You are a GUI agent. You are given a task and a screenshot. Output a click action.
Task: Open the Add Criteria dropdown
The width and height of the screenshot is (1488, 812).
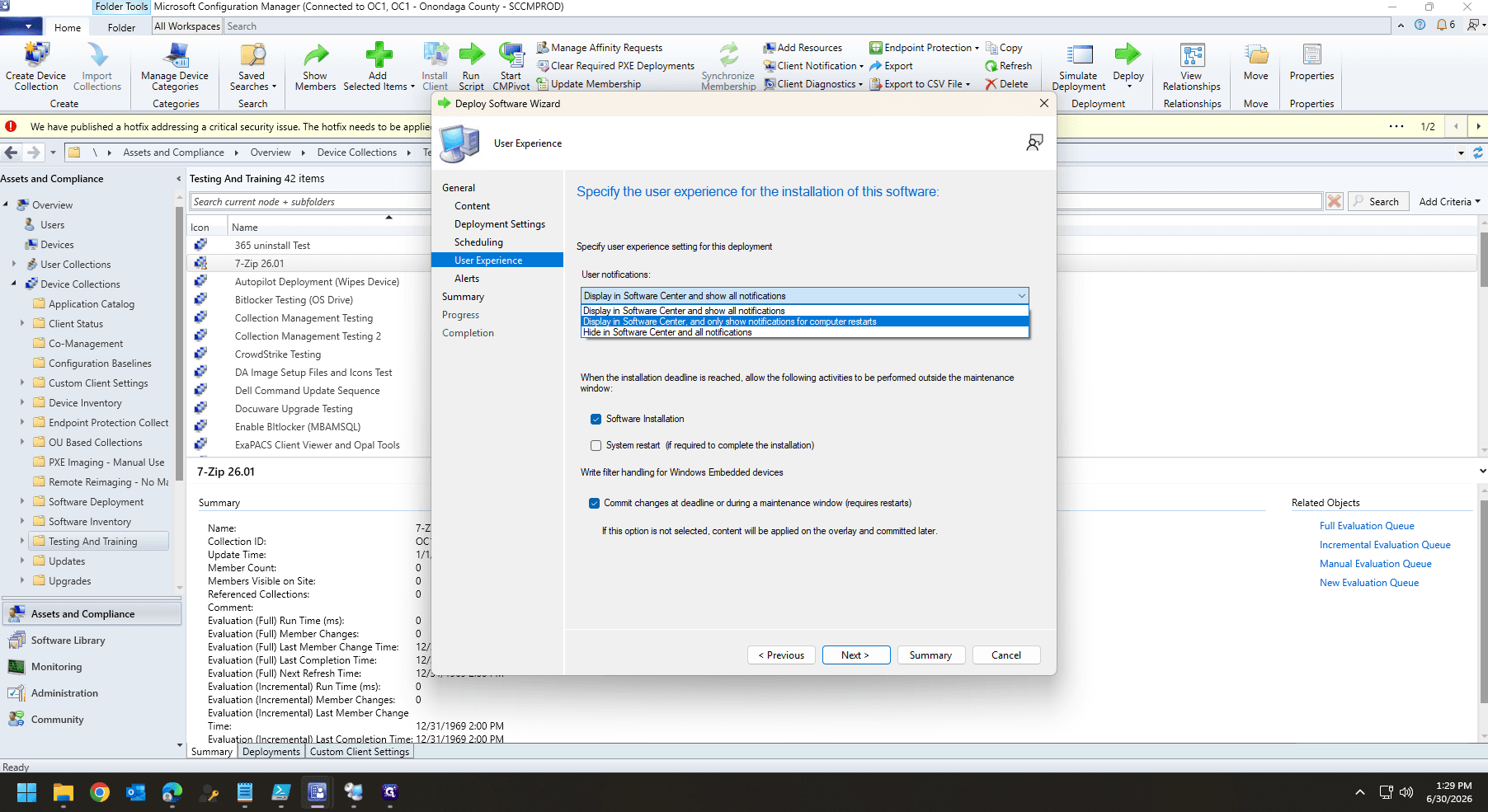[1449, 202]
